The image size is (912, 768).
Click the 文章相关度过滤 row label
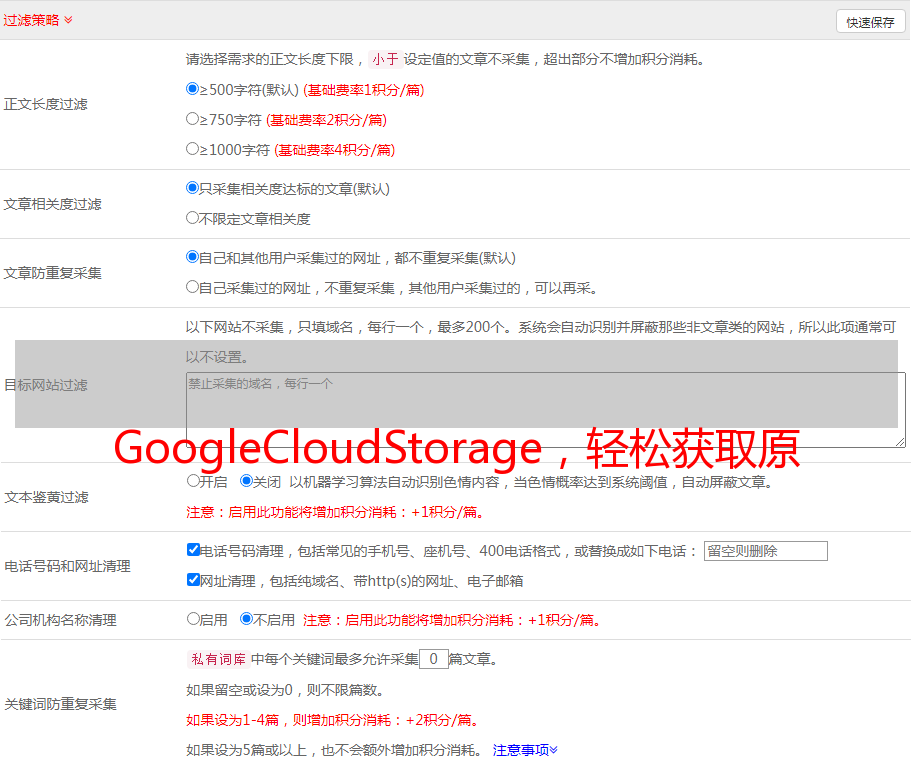pos(52,204)
